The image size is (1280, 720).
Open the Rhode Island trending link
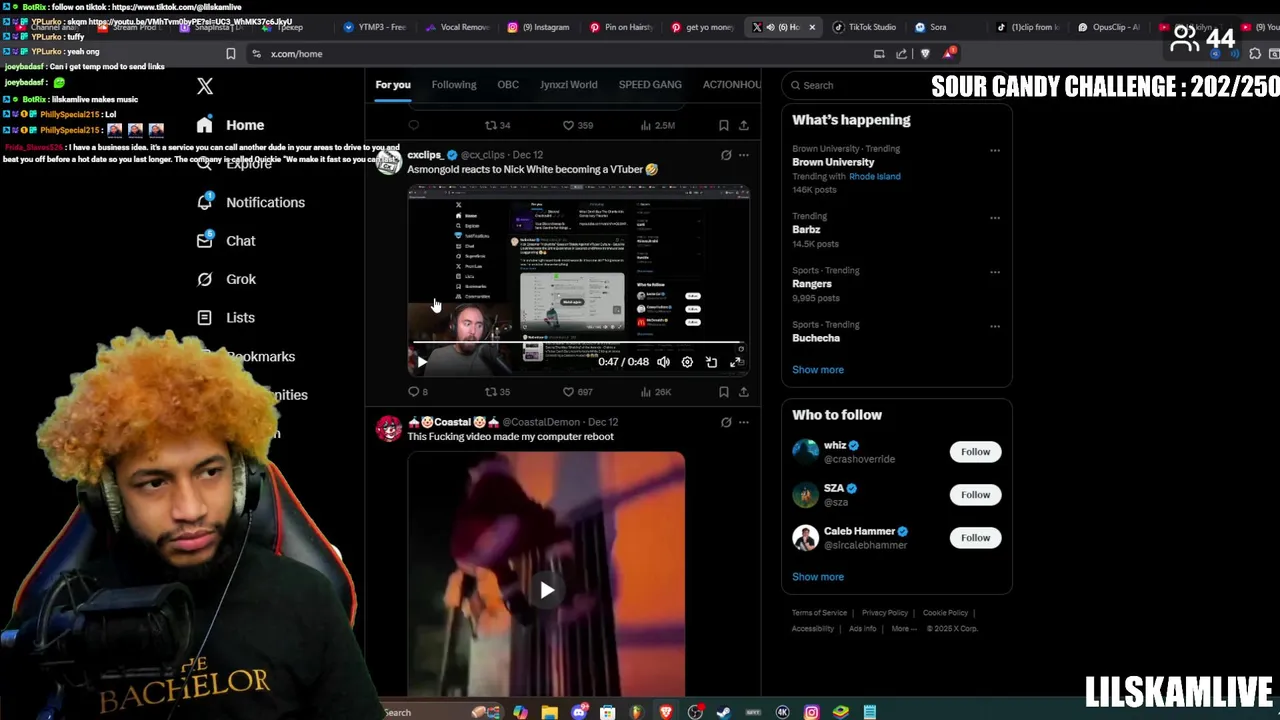[874, 176]
